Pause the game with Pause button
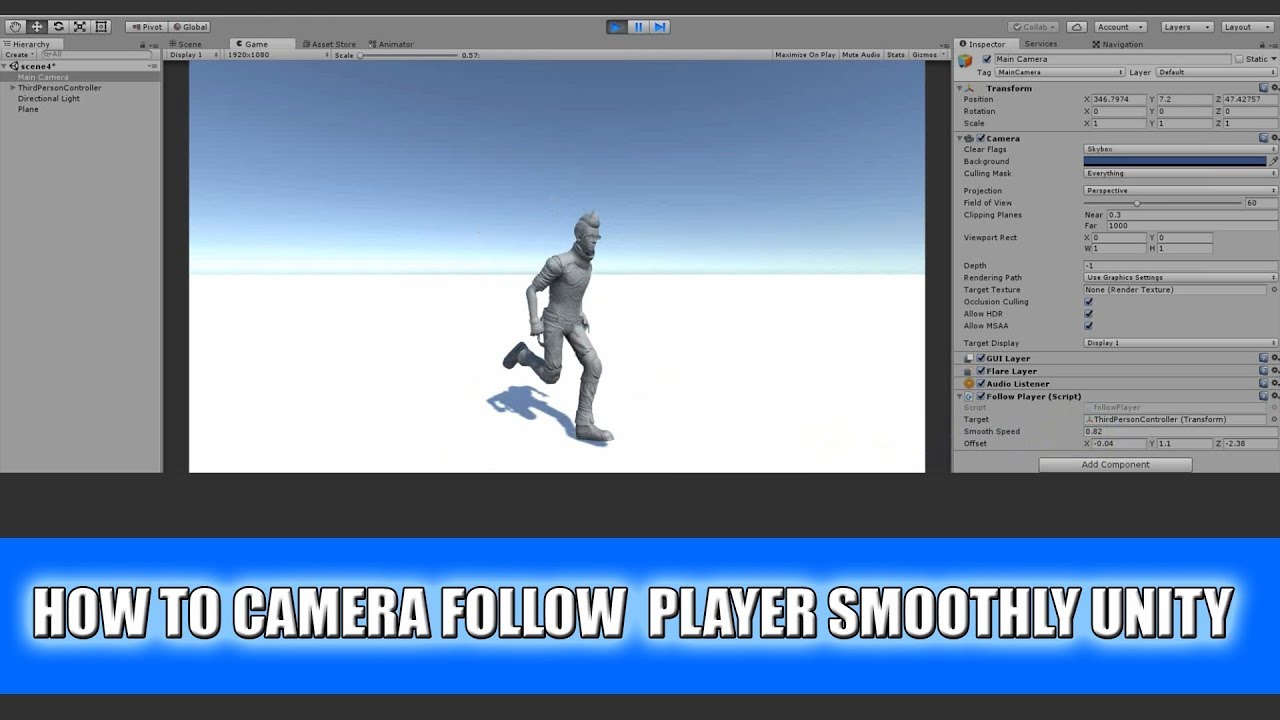This screenshot has width=1280, height=720. pos(638,27)
